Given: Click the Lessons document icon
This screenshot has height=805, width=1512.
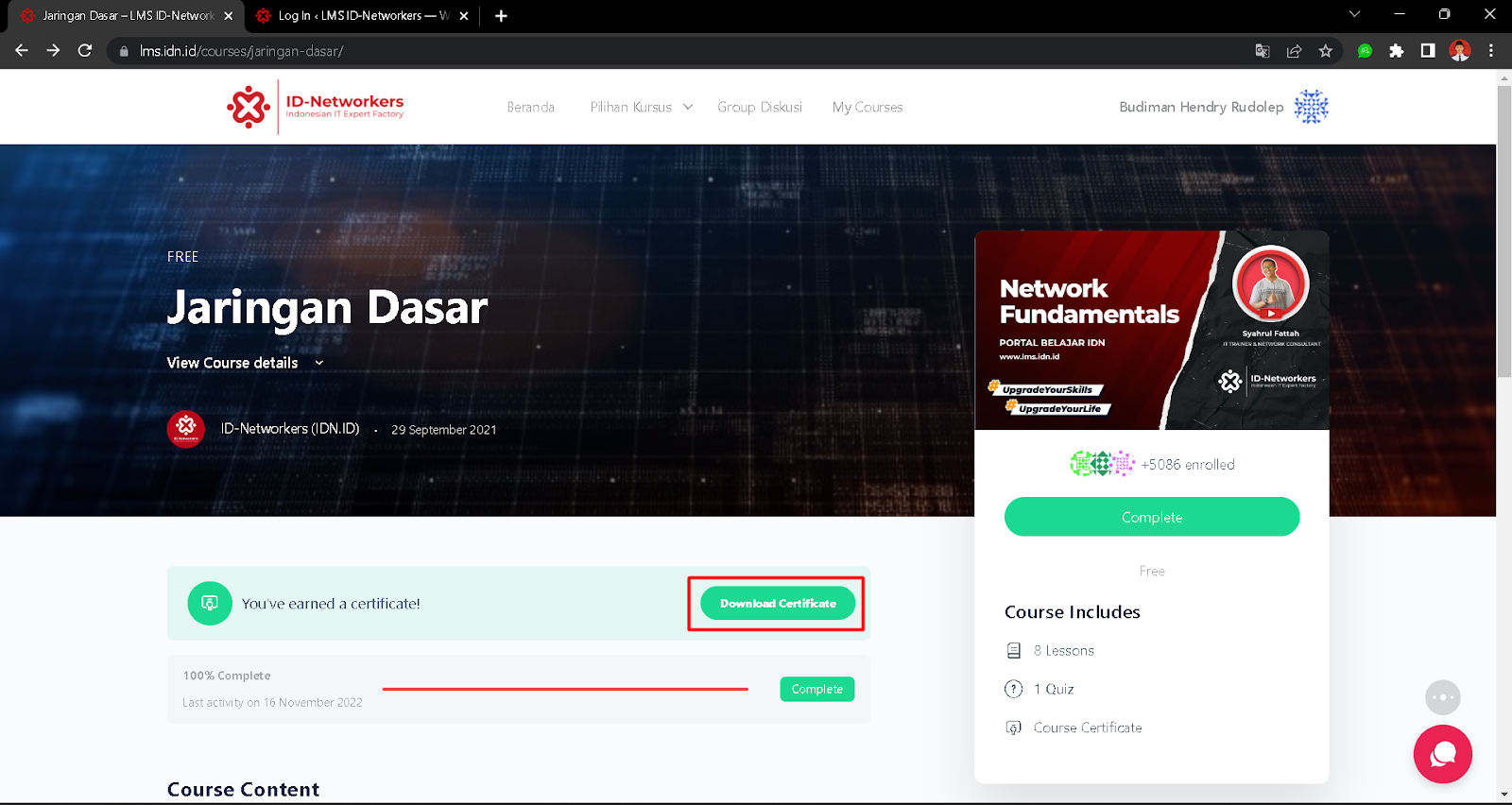Looking at the screenshot, I should point(1014,651).
